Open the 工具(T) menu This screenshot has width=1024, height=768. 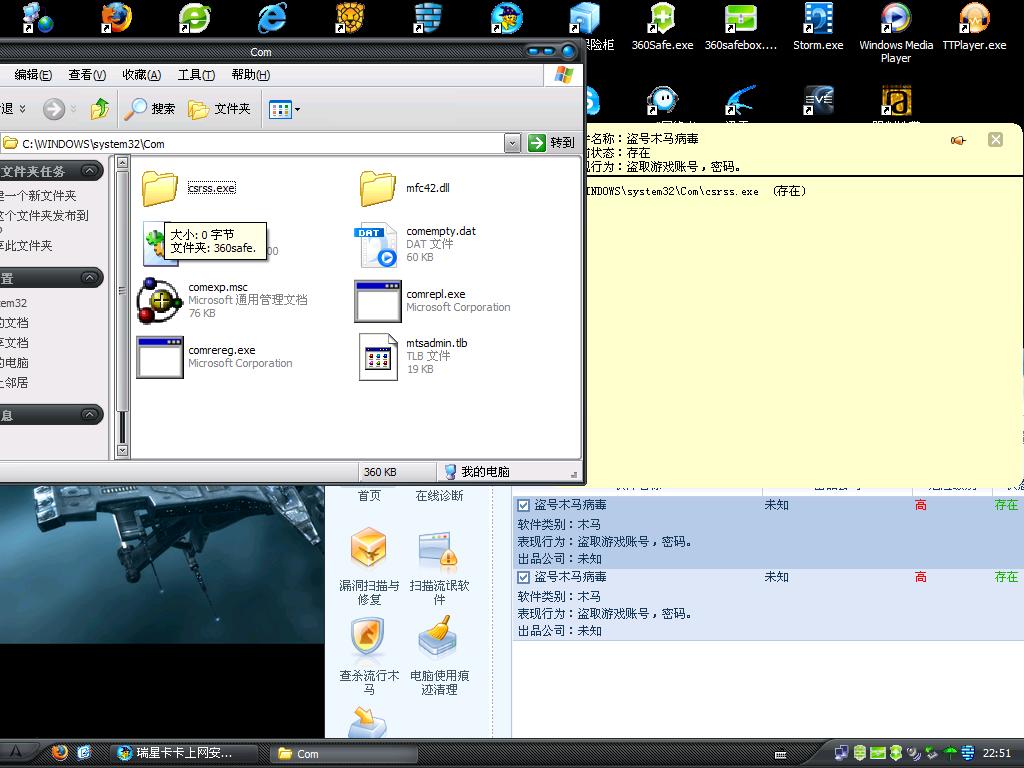click(196, 75)
